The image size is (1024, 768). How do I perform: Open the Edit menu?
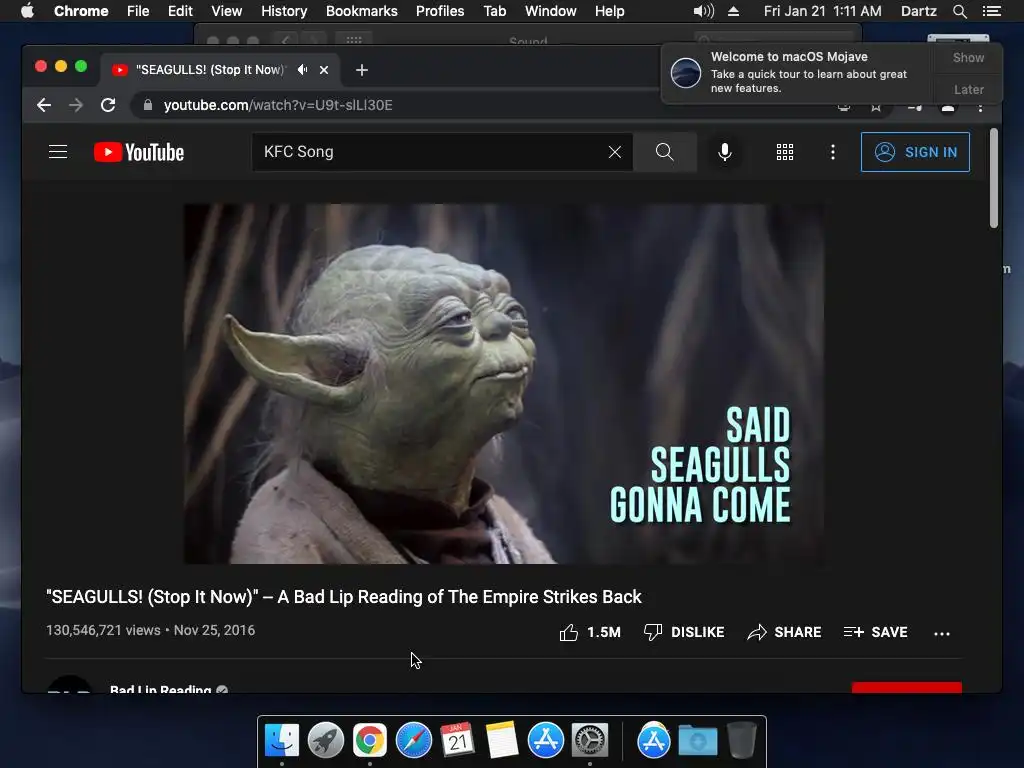click(x=180, y=11)
